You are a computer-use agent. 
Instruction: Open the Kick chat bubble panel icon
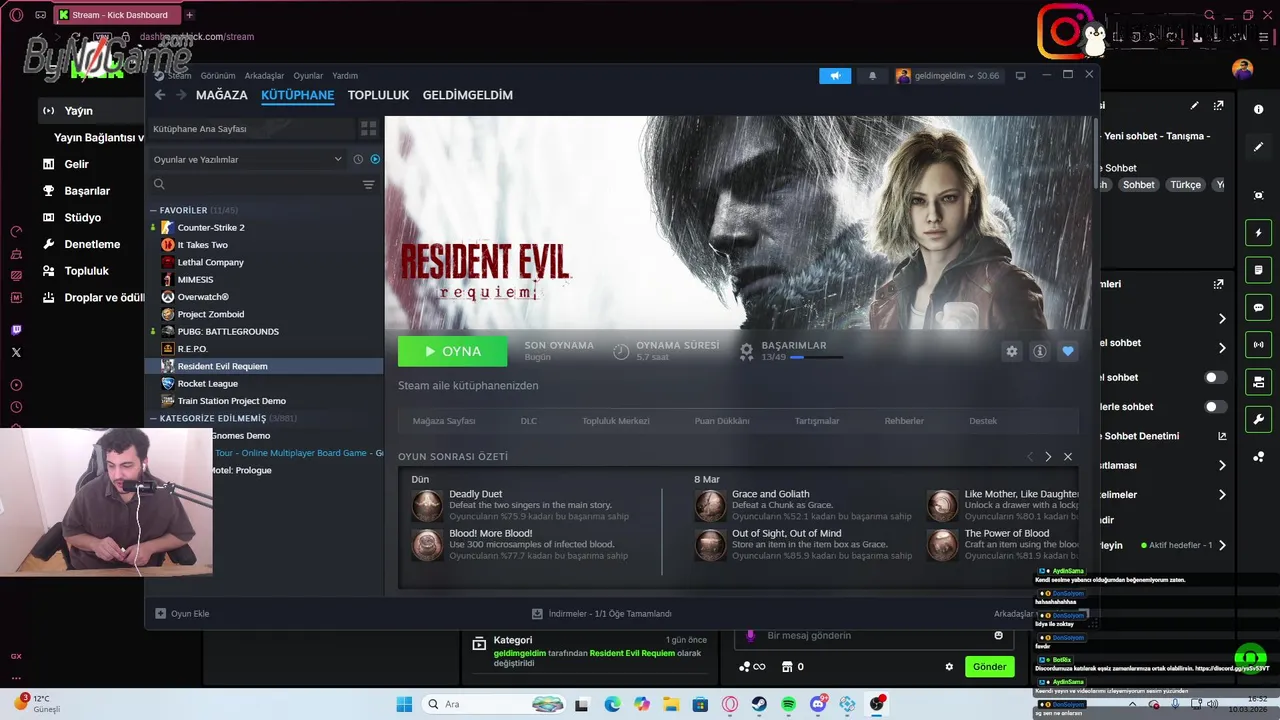(x=1259, y=308)
